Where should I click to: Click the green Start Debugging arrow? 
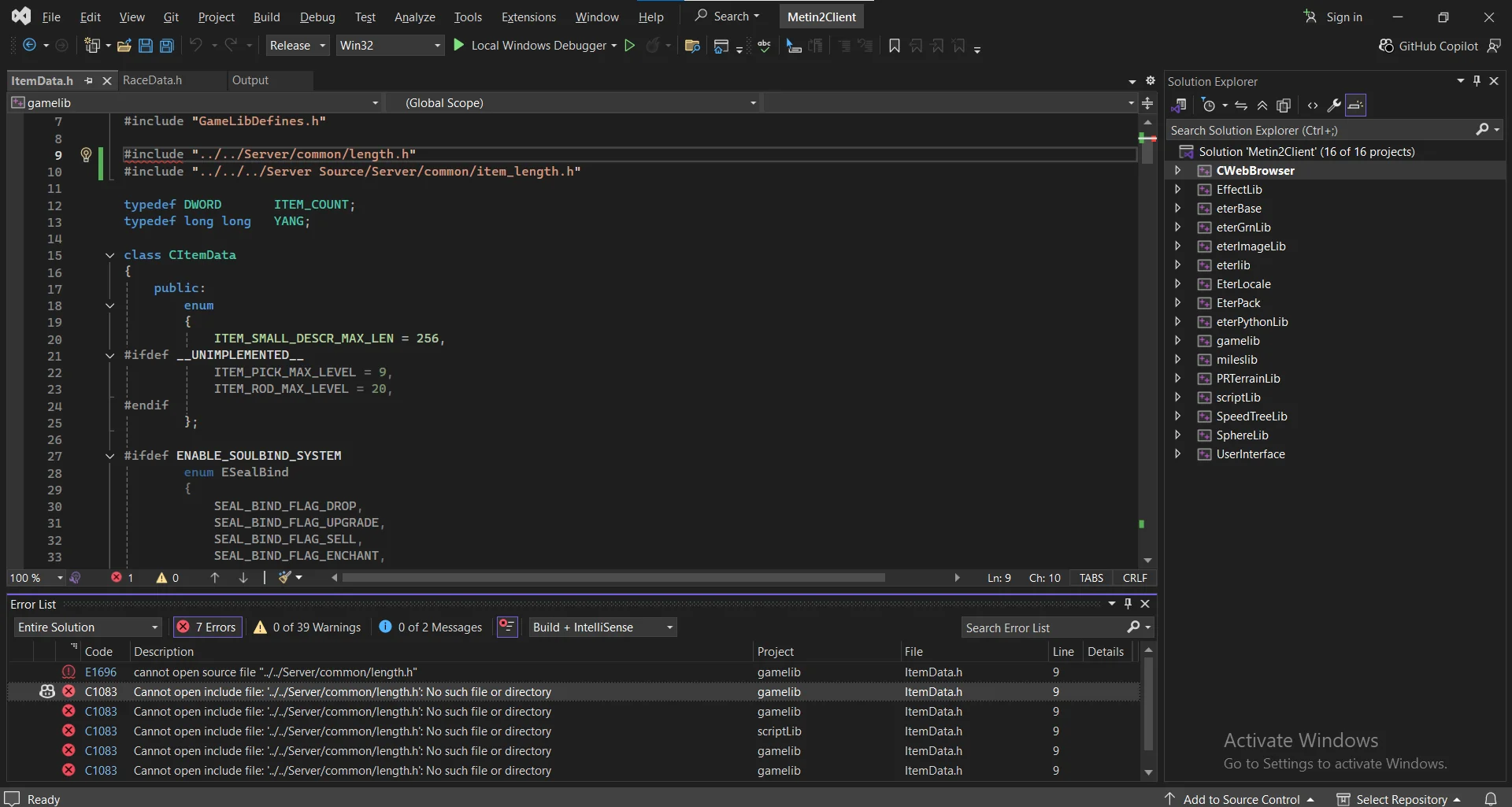[458, 46]
